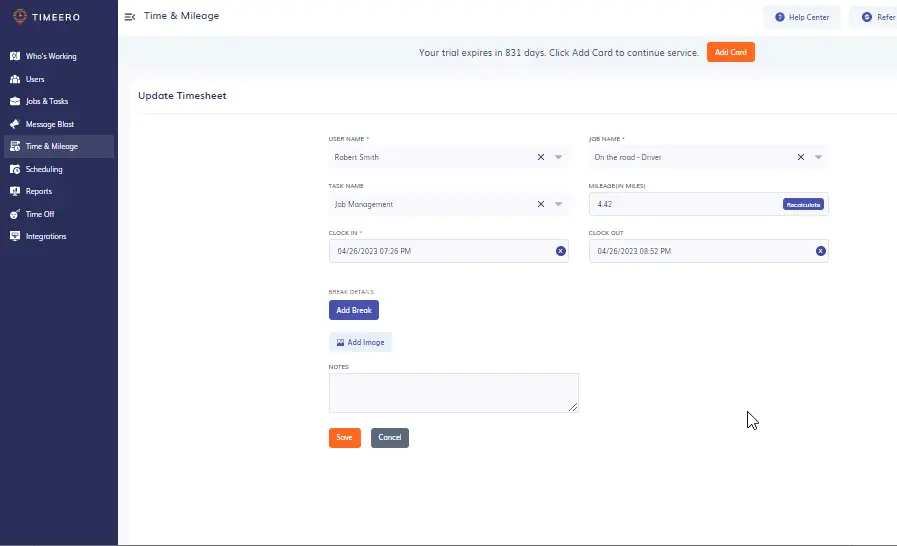Clear the Job Management task selection
This screenshot has height=546, width=897.
[x=541, y=204]
